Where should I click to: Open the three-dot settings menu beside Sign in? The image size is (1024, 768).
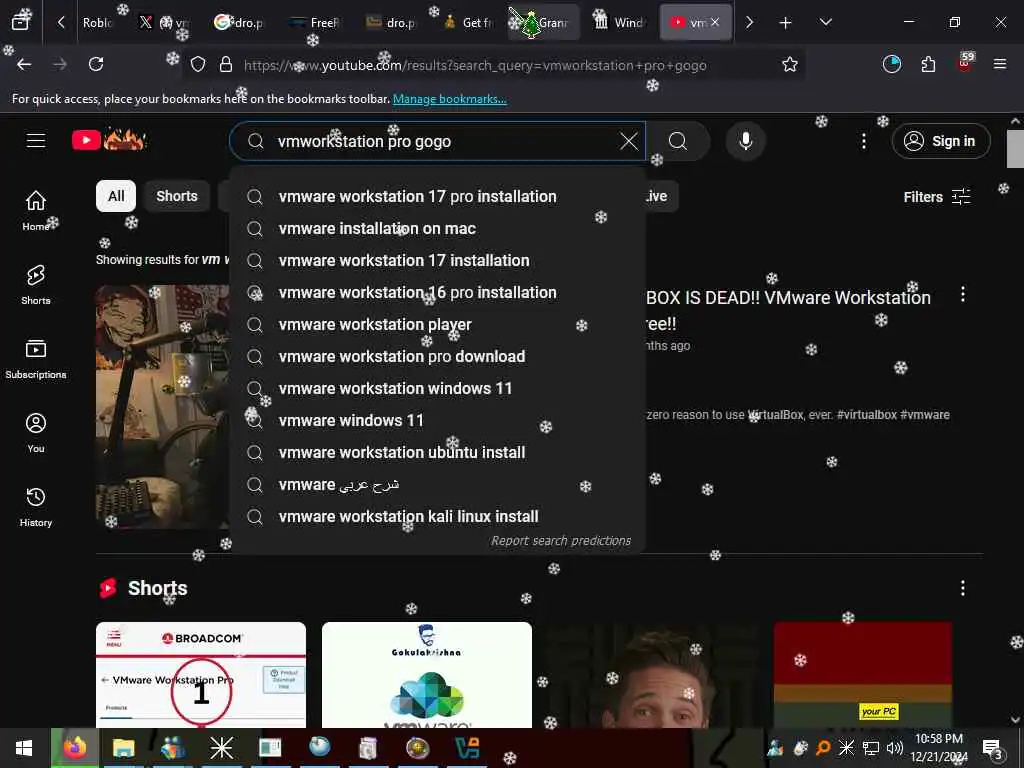863,141
